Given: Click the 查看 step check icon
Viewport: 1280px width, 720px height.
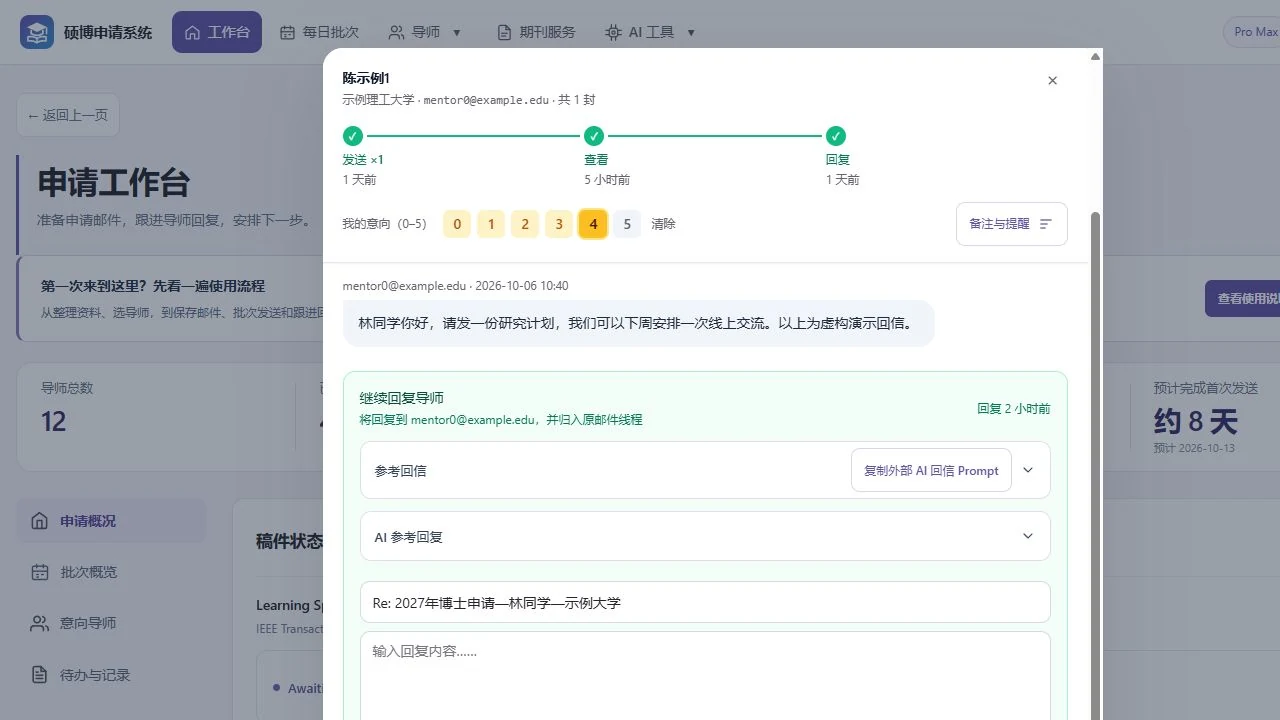Looking at the screenshot, I should tap(594, 136).
